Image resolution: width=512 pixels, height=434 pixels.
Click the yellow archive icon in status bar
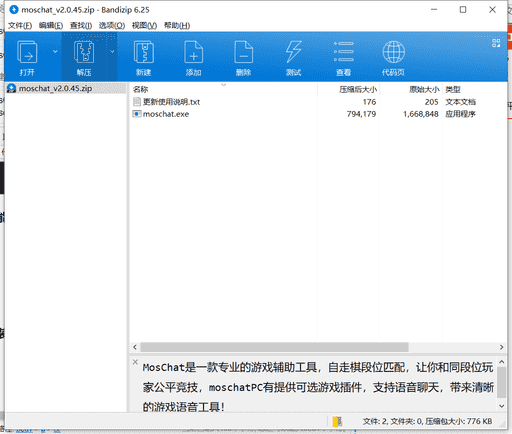point(337,421)
